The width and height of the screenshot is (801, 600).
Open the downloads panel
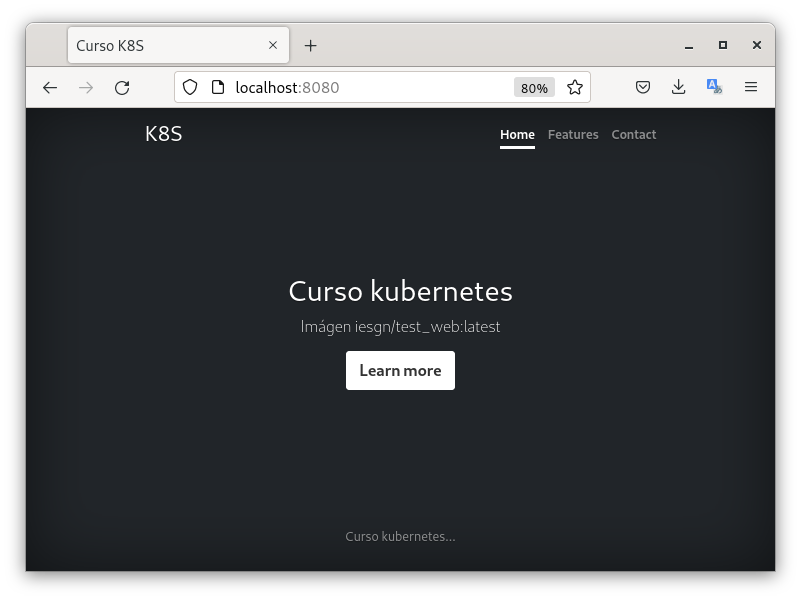pos(678,88)
